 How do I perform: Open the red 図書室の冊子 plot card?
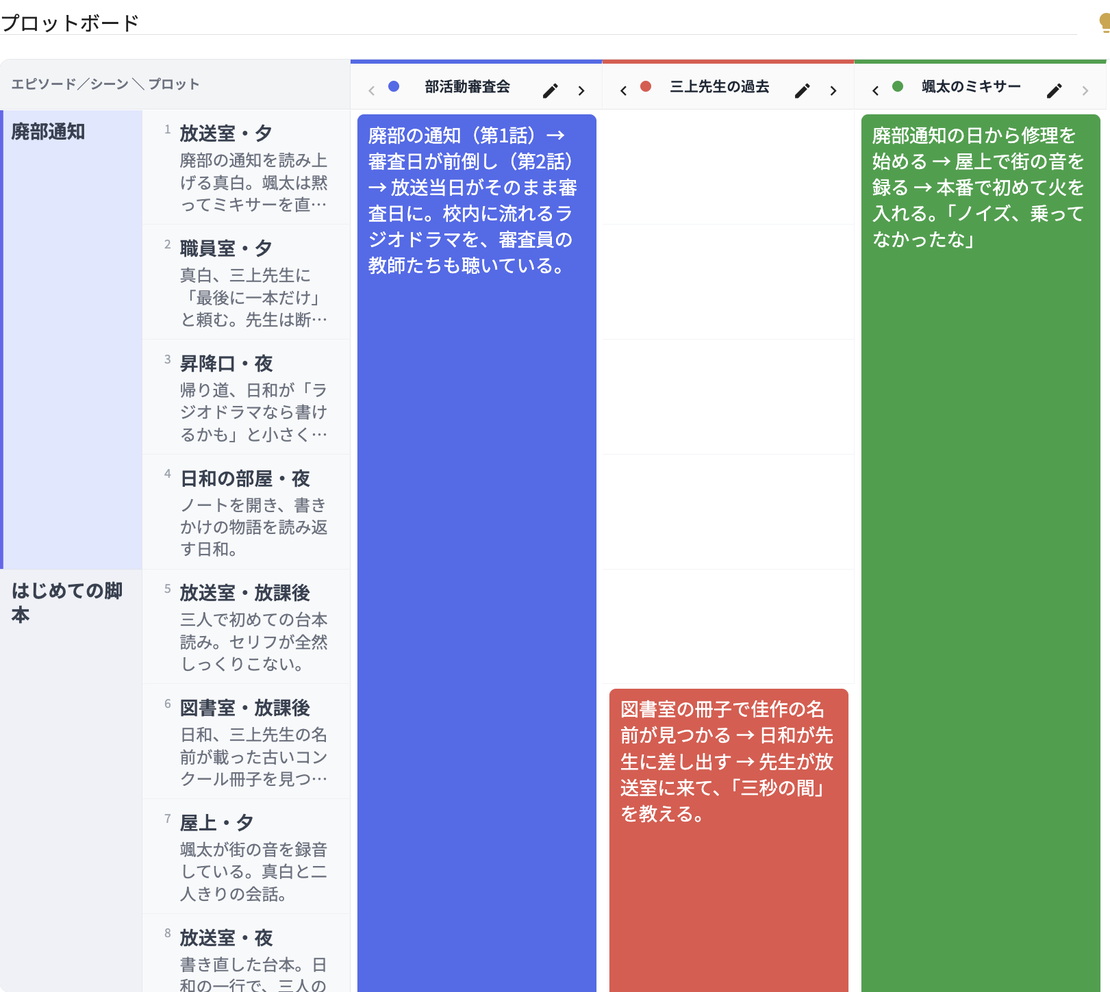pyautogui.click(x=728, y=840)
